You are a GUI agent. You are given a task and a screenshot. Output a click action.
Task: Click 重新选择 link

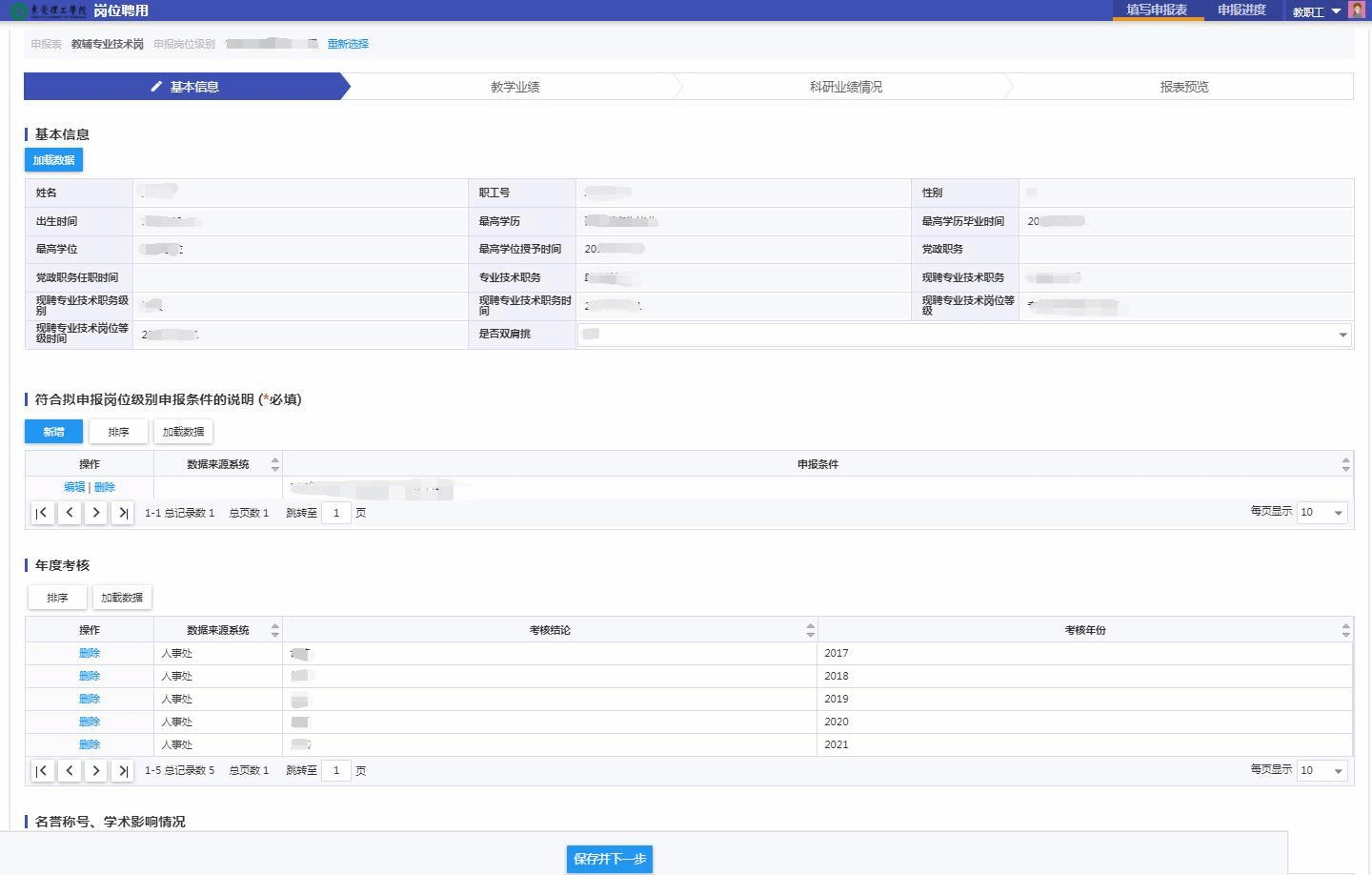(x=348, y=44)
